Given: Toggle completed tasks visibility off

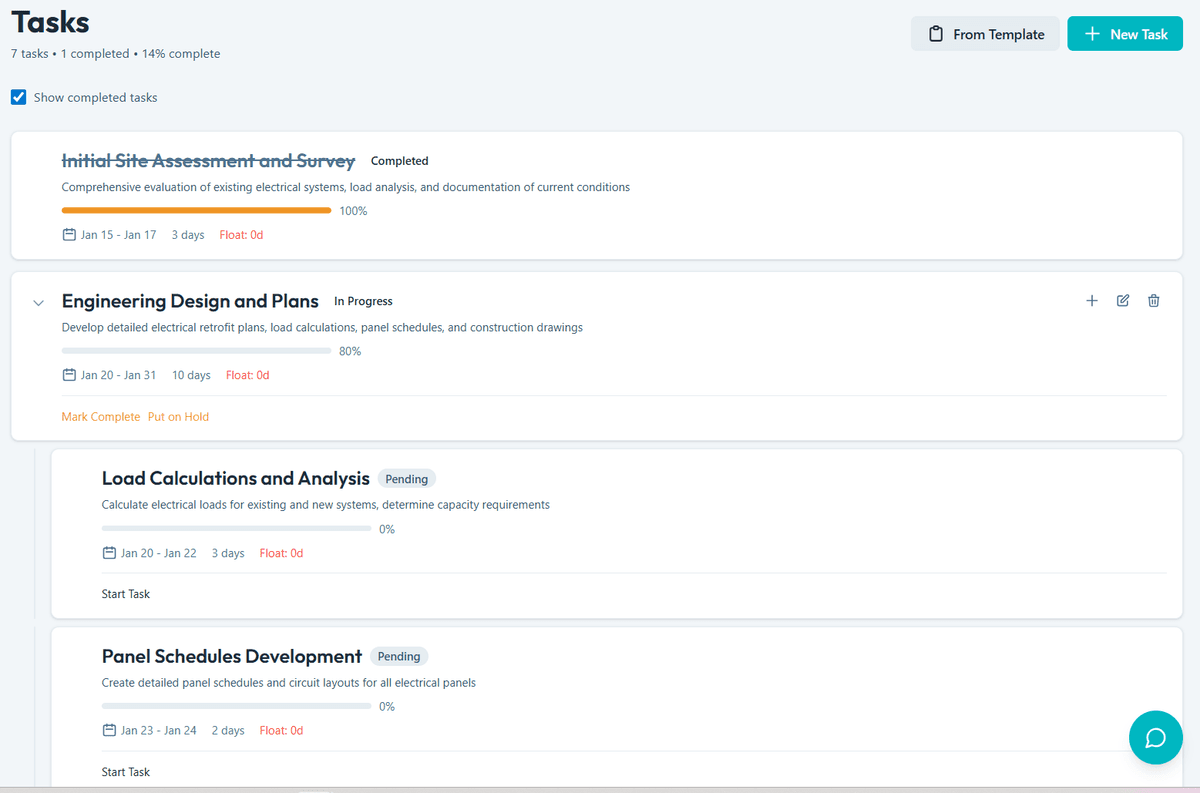Looking at the screenshot, I should coord(18,97).
